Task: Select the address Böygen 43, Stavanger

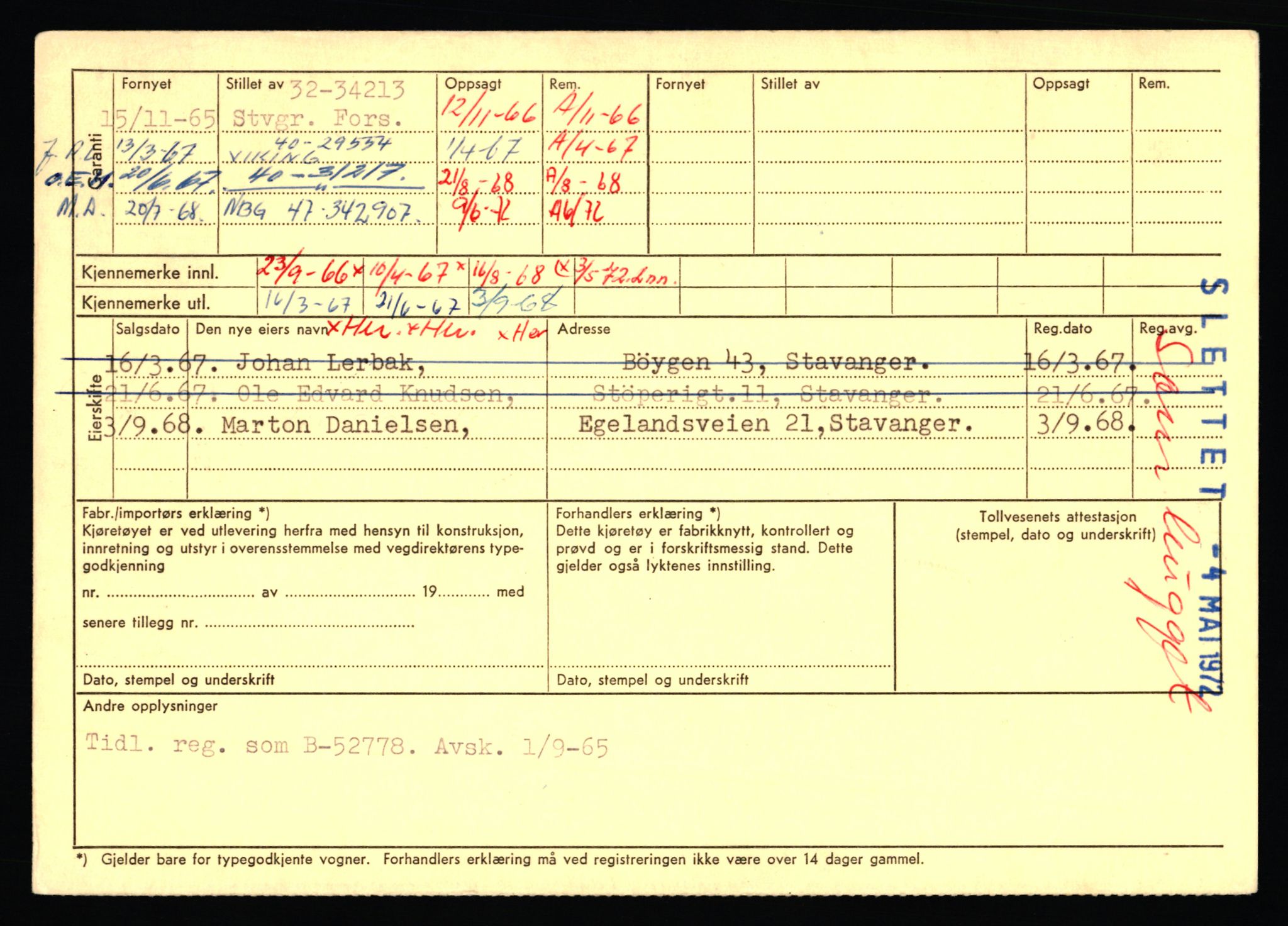Action: click(777, 362)
